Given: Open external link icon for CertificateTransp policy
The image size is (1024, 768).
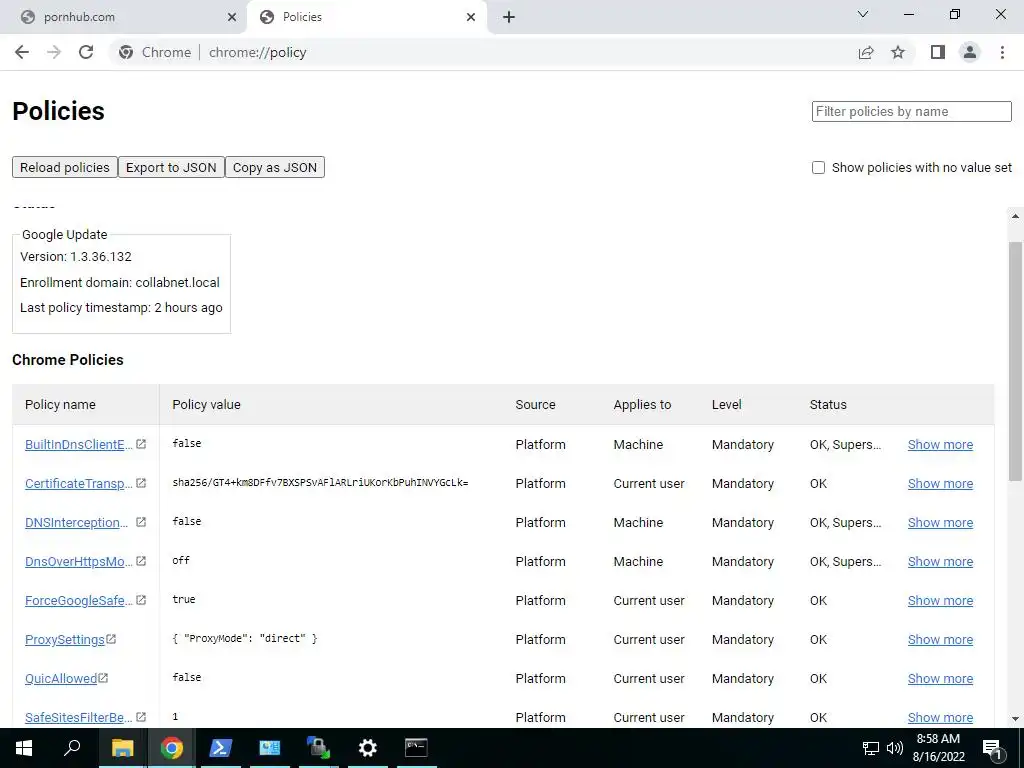Looking at the screenshot, I should pyautogui.click(x=140, y=483).
